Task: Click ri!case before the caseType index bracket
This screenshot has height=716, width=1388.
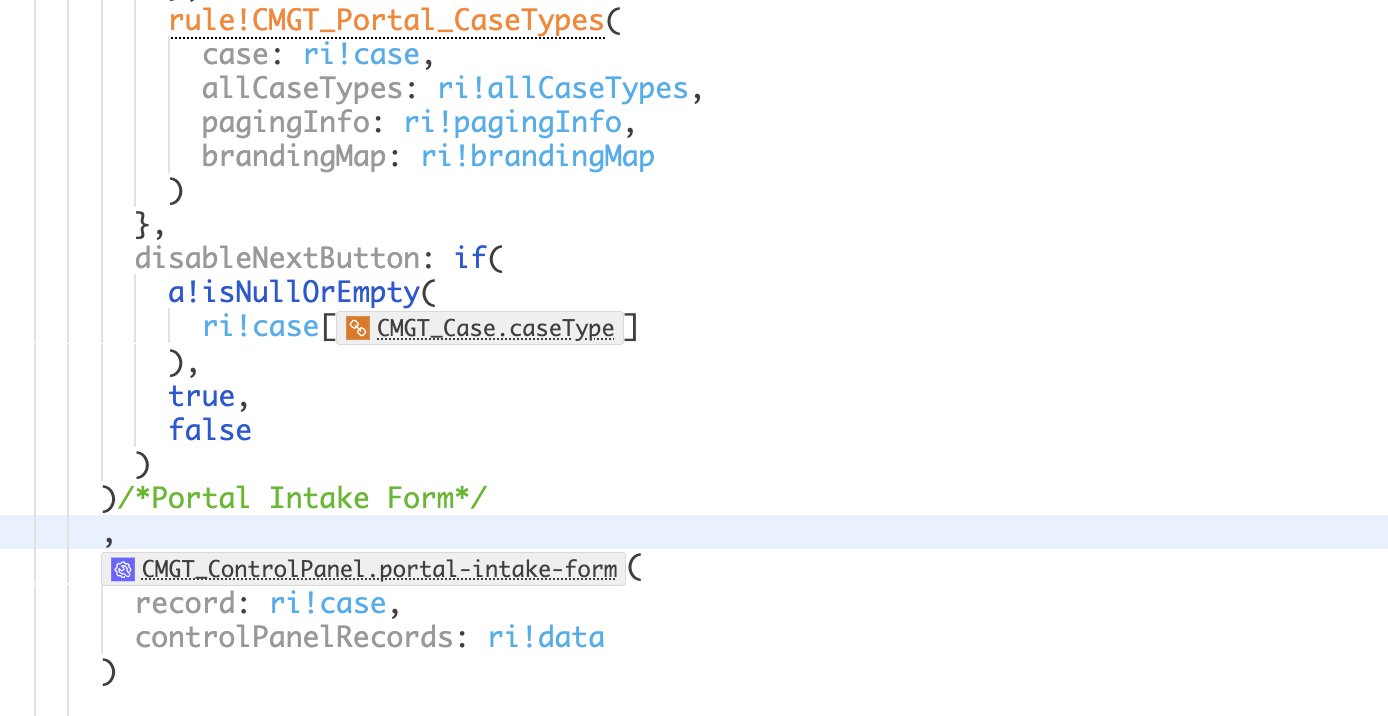Action: coord(260,327)
